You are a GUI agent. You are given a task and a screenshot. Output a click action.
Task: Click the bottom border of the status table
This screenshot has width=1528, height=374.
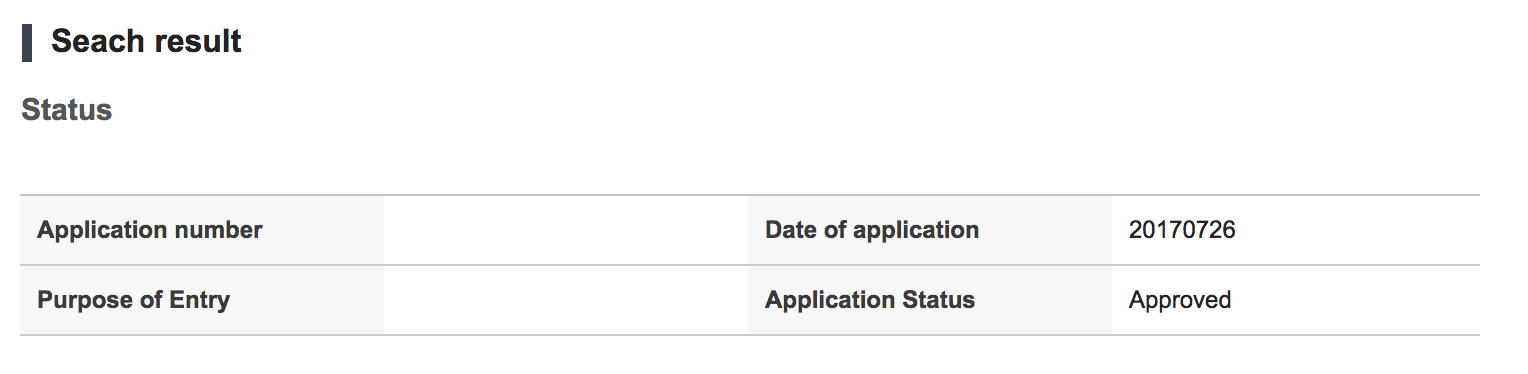point(750,335)
